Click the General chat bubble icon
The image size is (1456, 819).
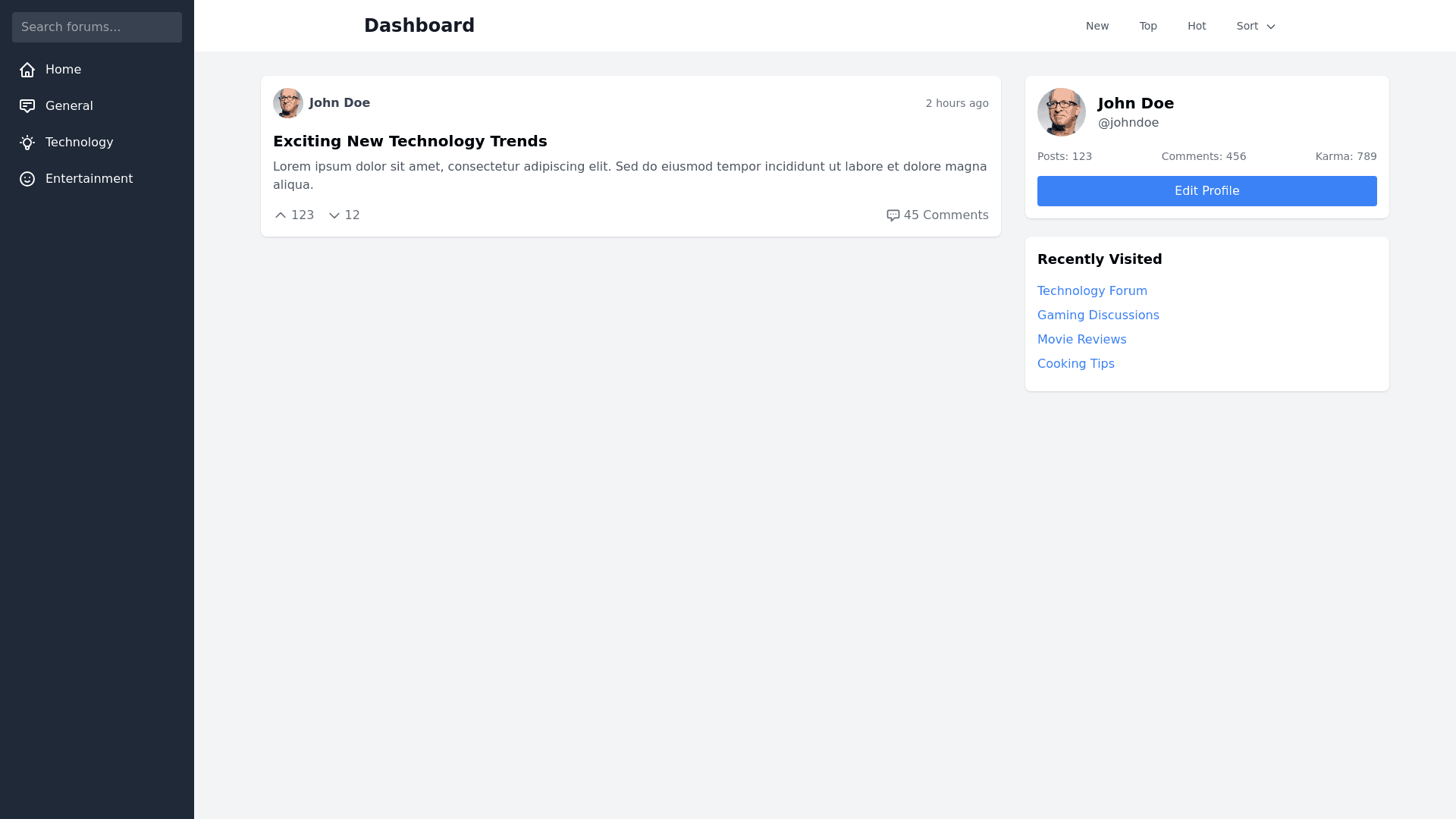click(x=27, y=106)
